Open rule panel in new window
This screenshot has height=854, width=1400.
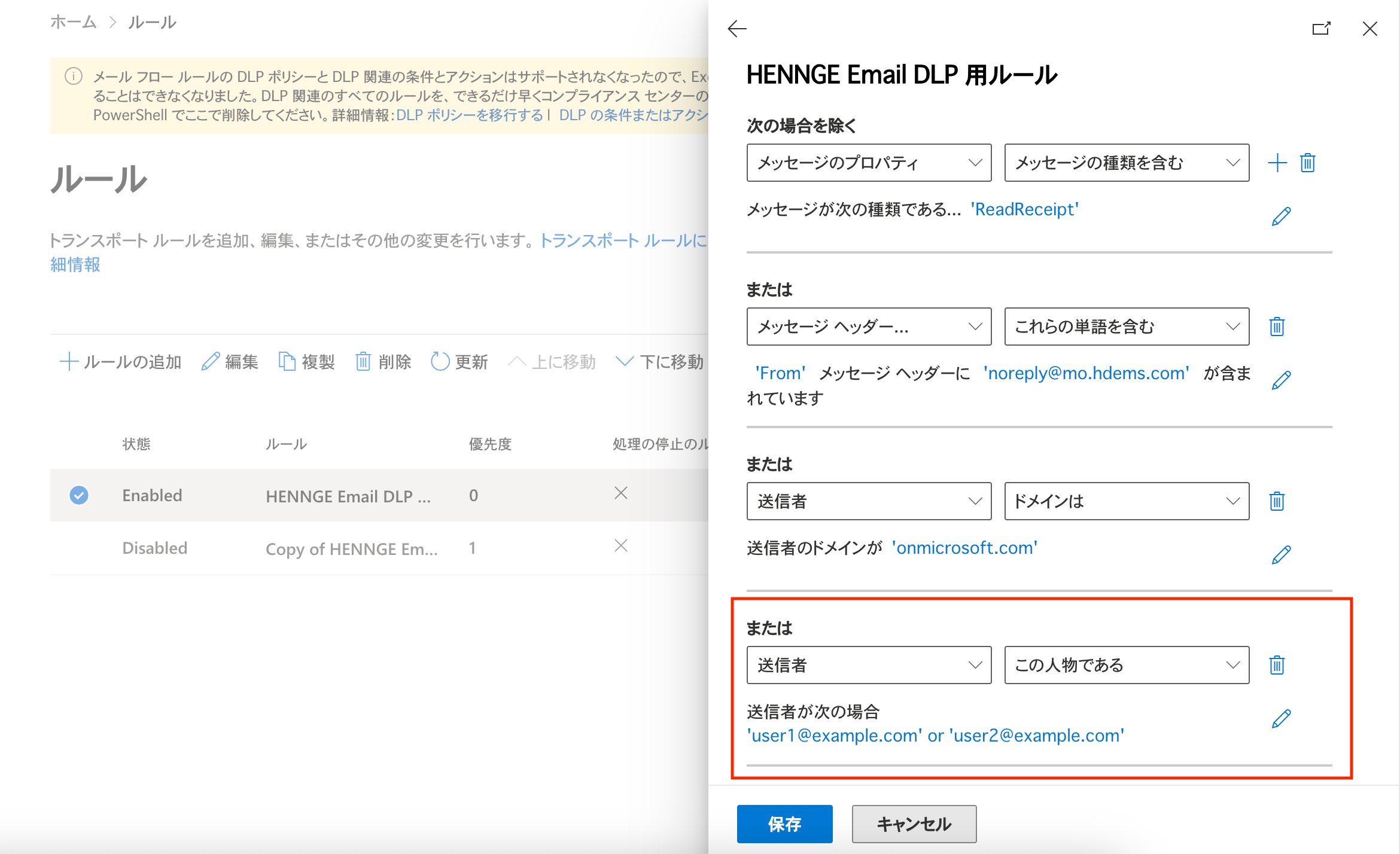1321,29
